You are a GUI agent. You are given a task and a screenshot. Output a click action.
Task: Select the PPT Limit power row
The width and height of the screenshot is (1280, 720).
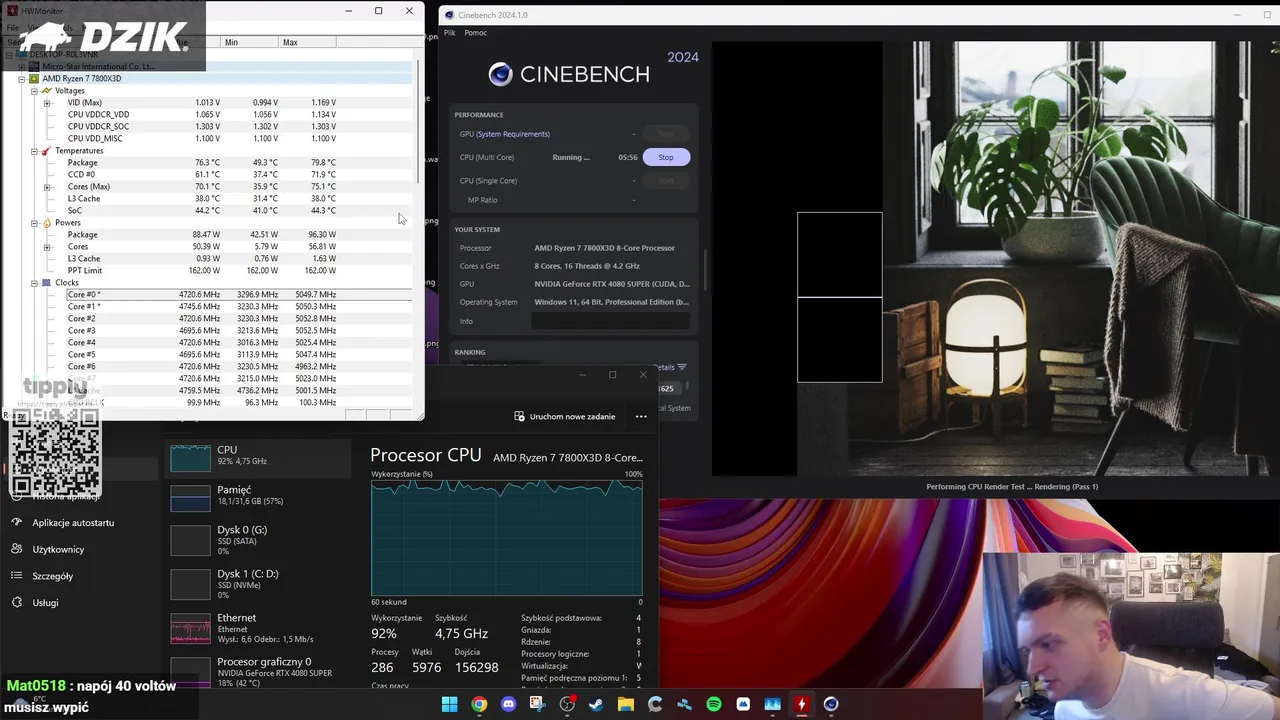[239, 271]
